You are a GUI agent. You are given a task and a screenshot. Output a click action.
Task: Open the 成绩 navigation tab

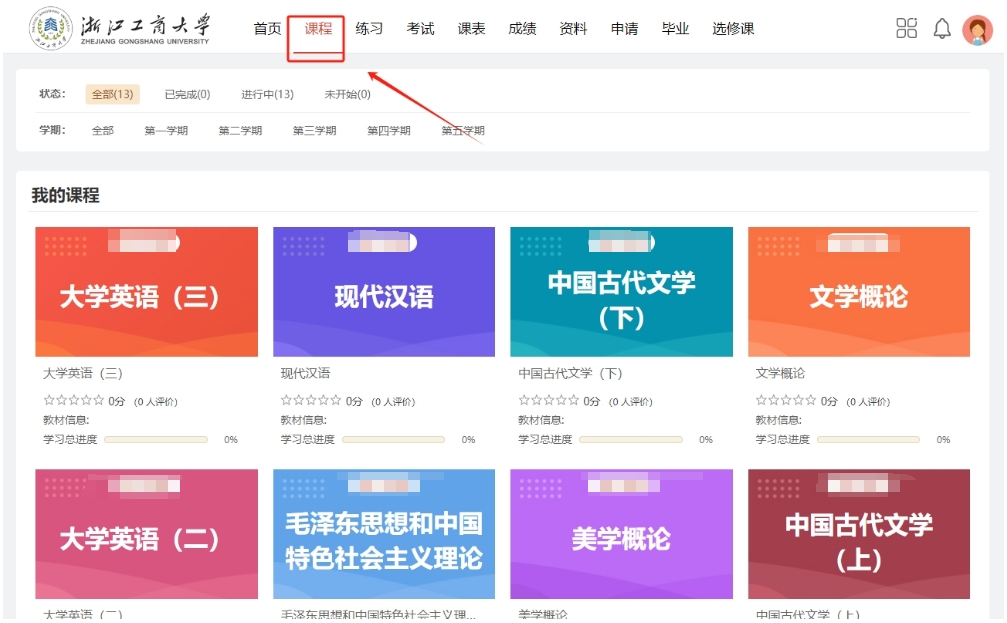coord(522,29)
